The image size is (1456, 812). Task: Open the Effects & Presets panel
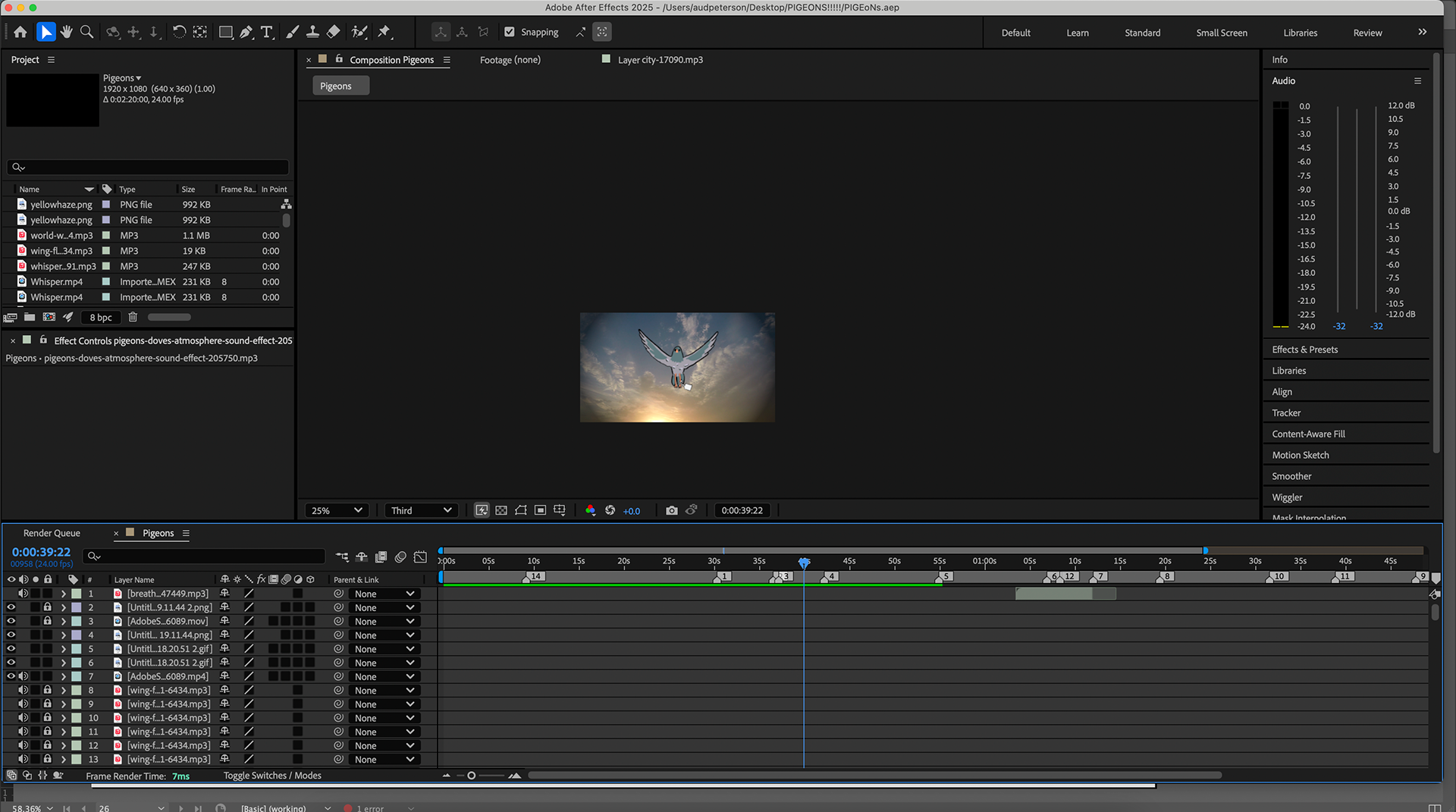[1305, 350]
